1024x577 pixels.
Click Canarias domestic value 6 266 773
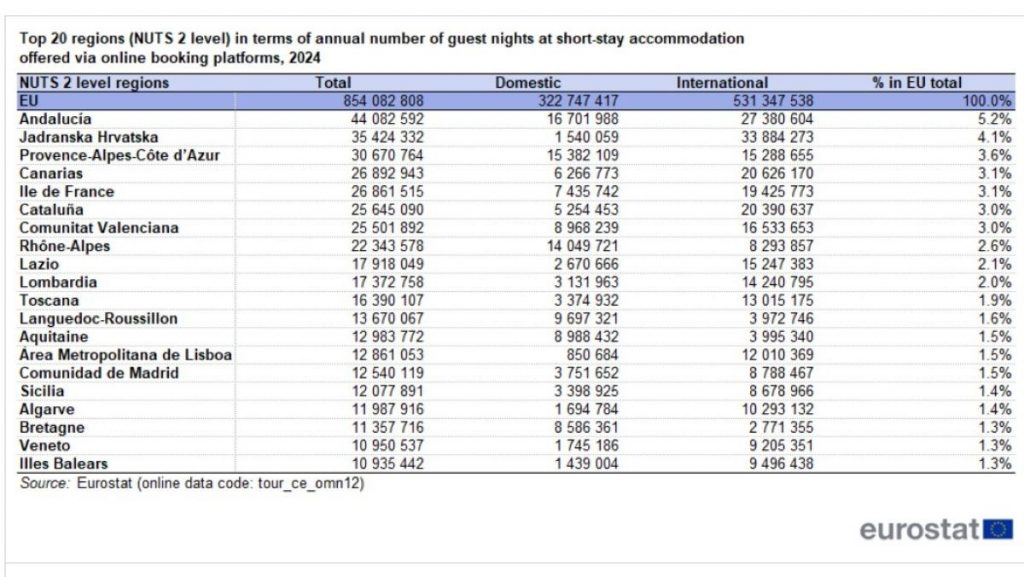(x=586, y=174)
